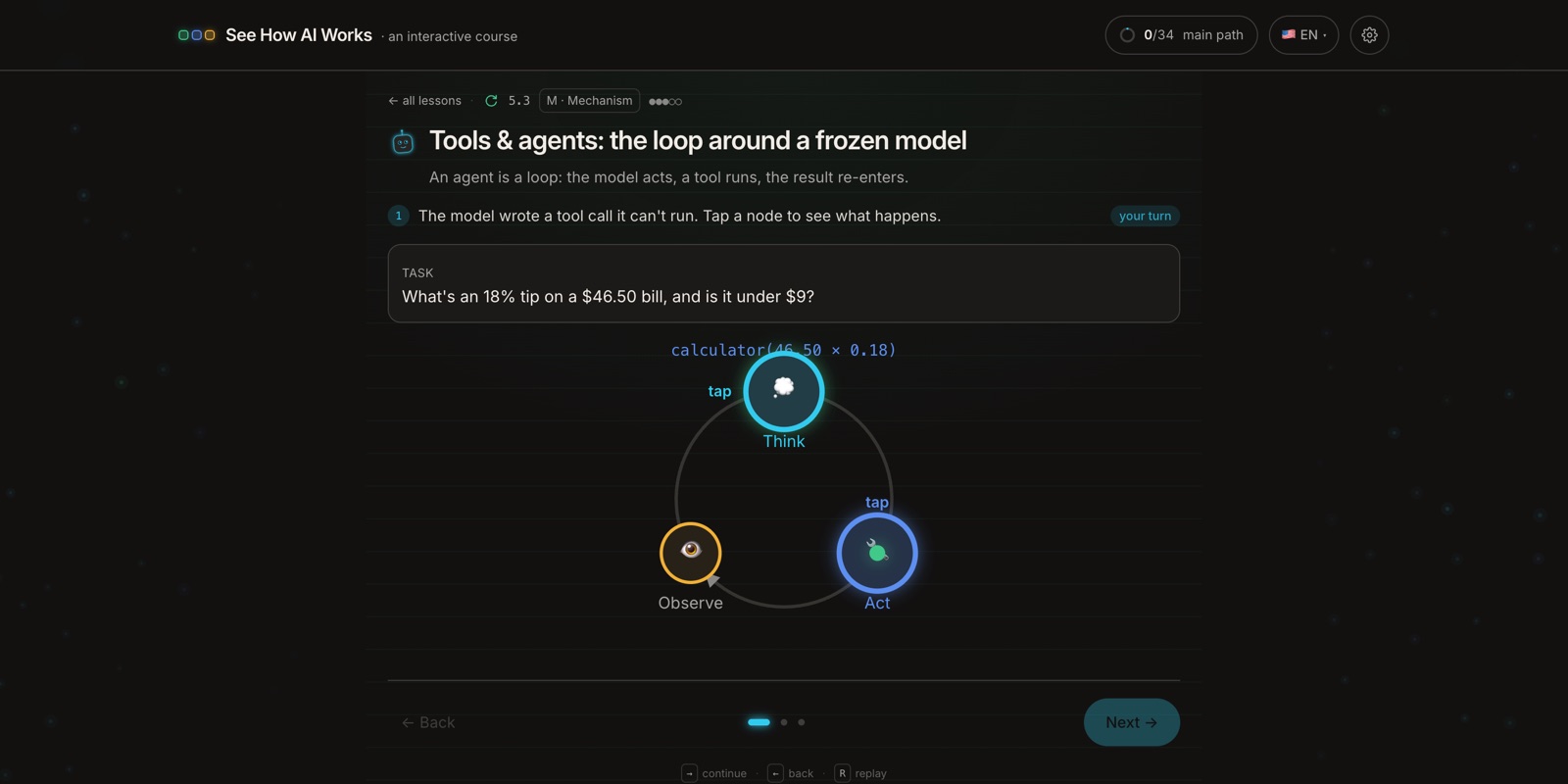This screenshot has height=784, width=1568.
Task: Click the calculator(46.50 × 0.18) tool call text
Action: tap(784, 350)
